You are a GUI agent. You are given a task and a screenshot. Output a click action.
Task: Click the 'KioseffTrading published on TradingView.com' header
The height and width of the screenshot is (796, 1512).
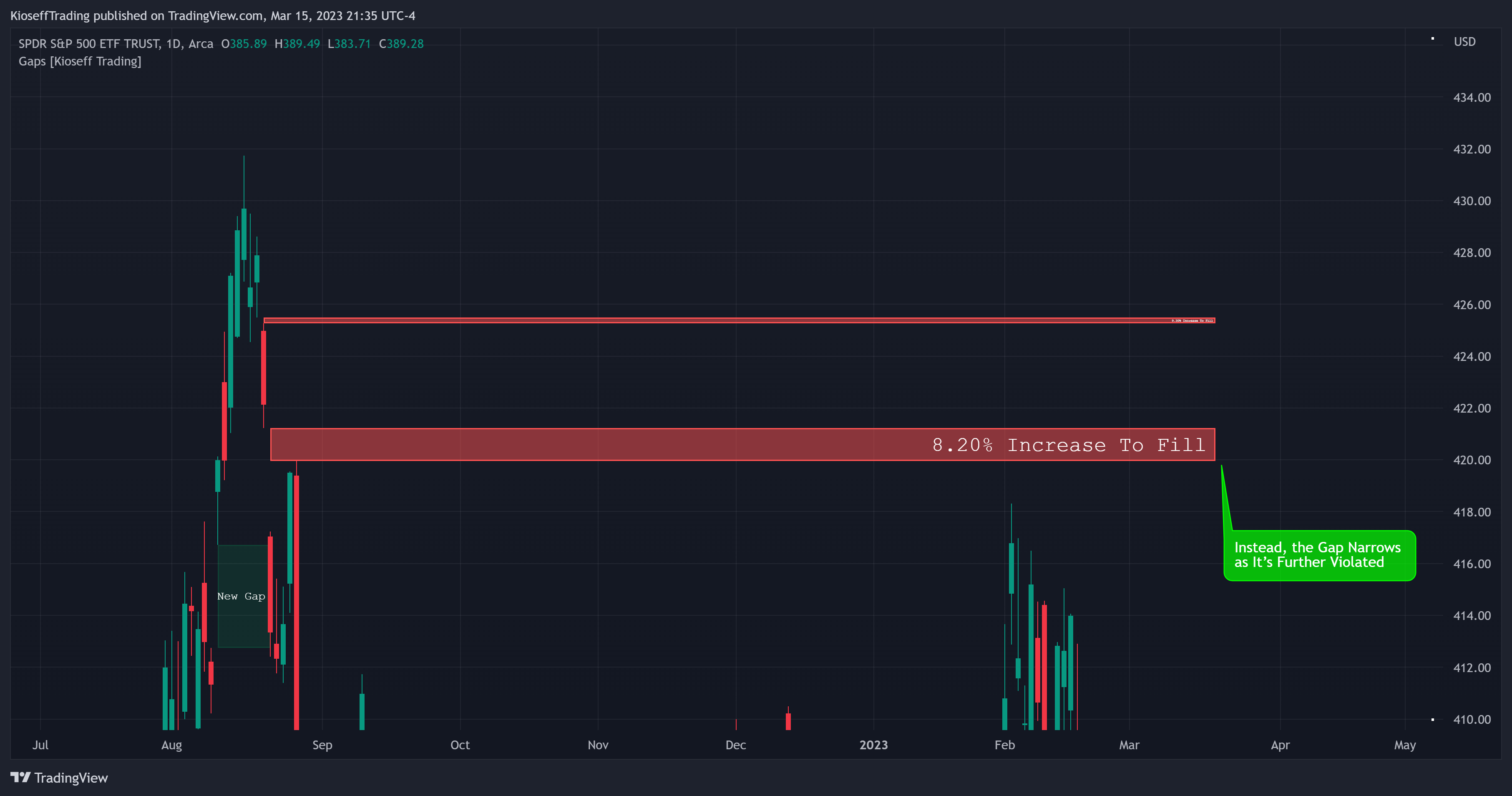pos(137,16)
